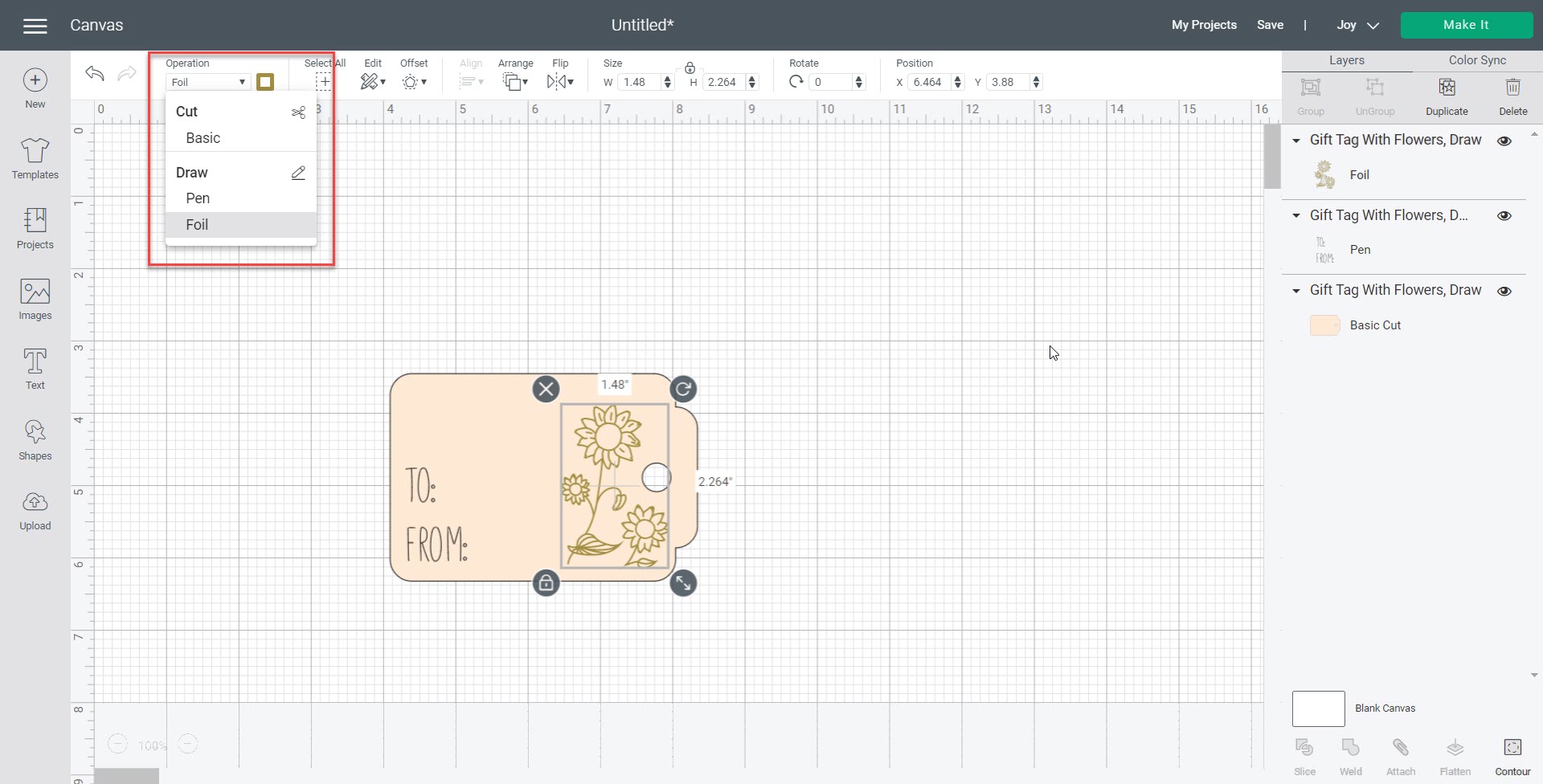The image size is (1543, 784).
Task: Open the Templates panel
Action: (35, 158)
